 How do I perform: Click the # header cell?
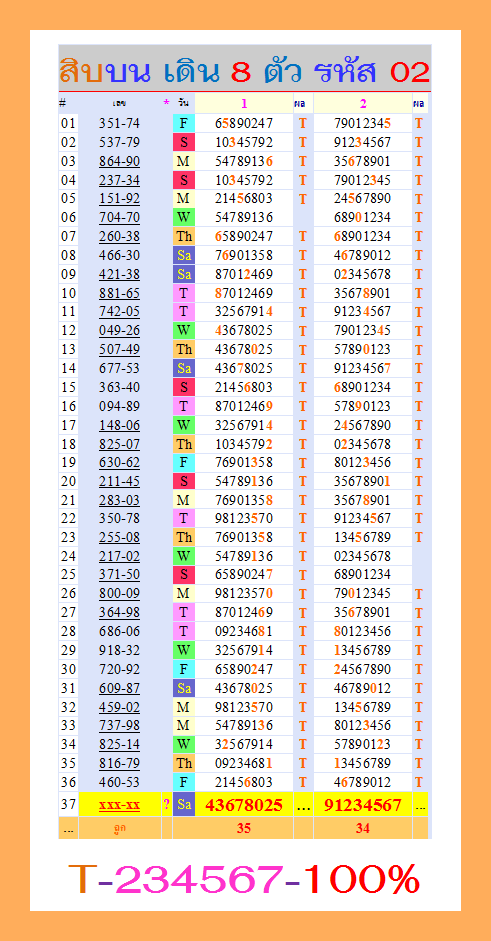(62, 103)
